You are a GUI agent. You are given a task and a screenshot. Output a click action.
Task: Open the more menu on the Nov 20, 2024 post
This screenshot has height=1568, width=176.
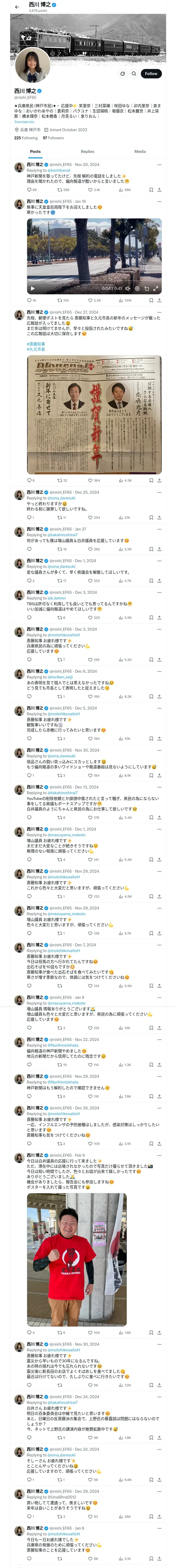pos(159,164)
